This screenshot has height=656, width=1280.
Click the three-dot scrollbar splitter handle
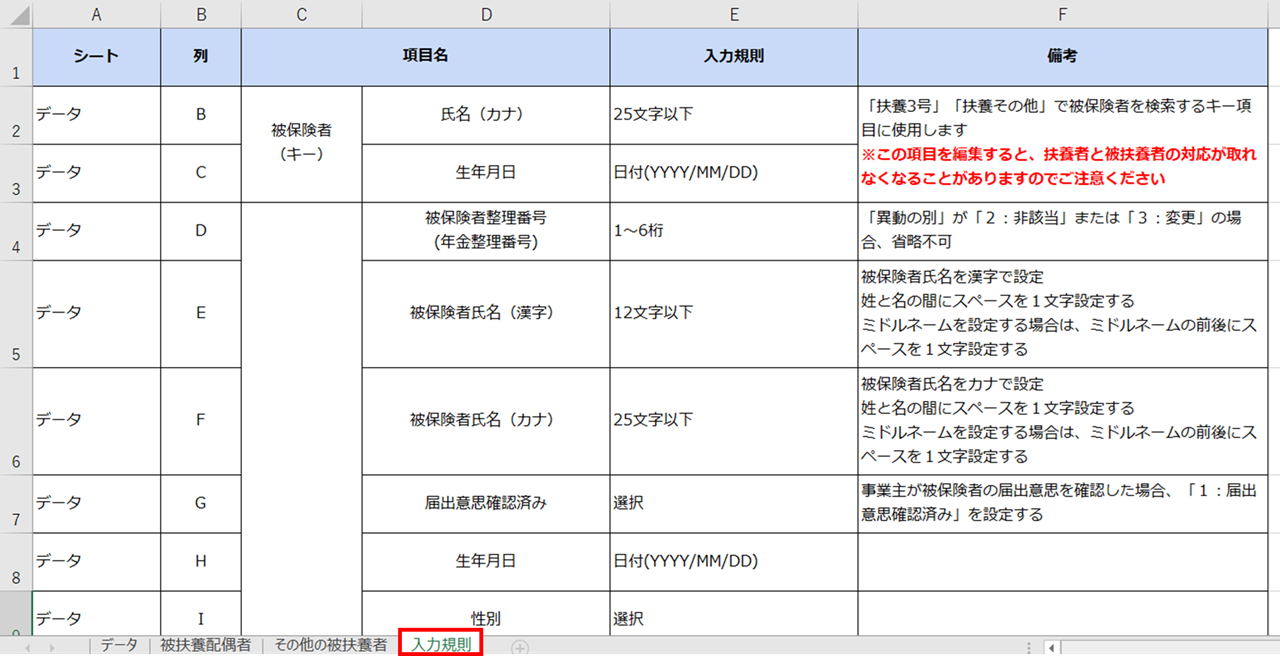coord(1028,647)
